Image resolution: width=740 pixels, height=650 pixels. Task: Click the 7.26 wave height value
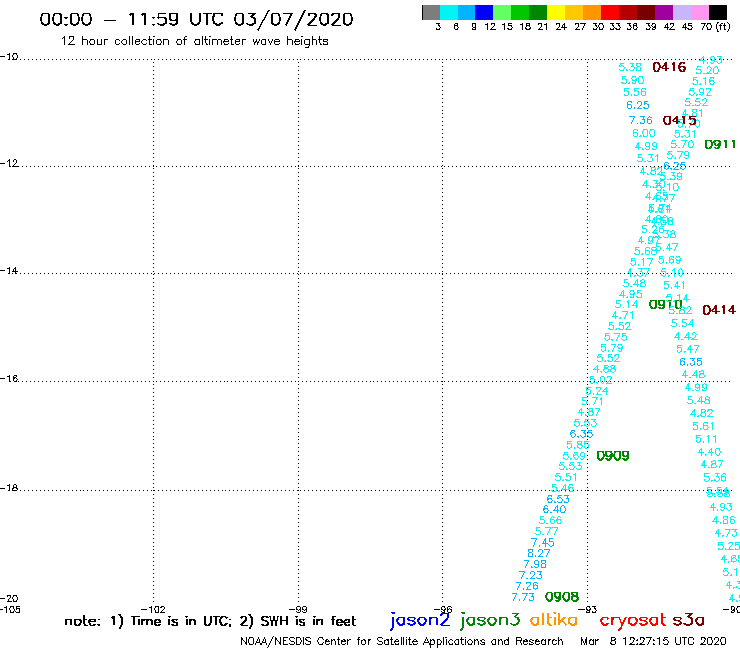click(527, 586)
